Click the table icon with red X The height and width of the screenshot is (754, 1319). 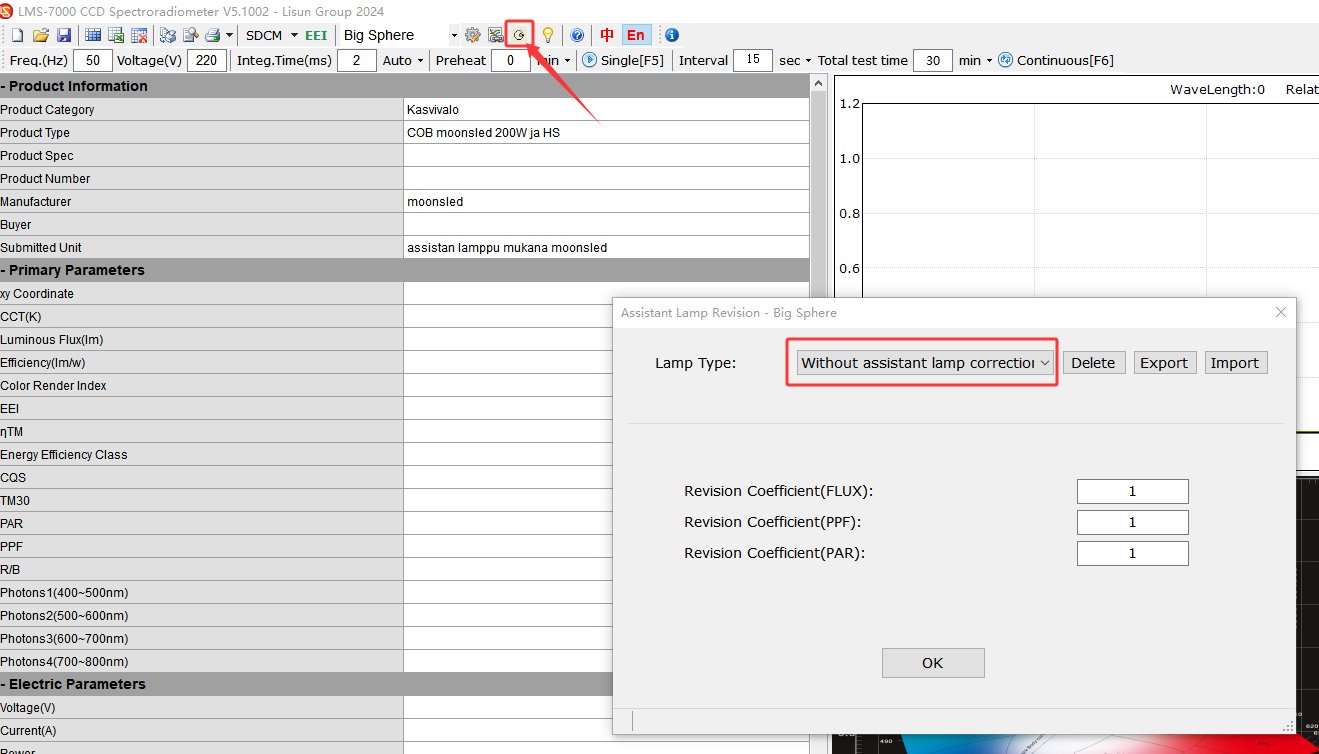[139, 35]
